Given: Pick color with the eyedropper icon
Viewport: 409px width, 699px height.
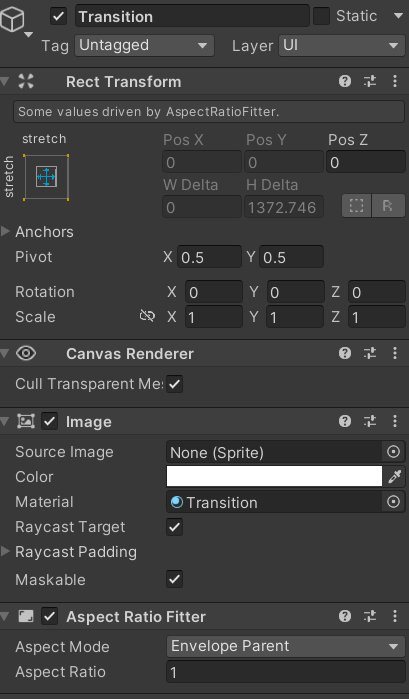Looking at the screenshot, I should pos(394,477).
